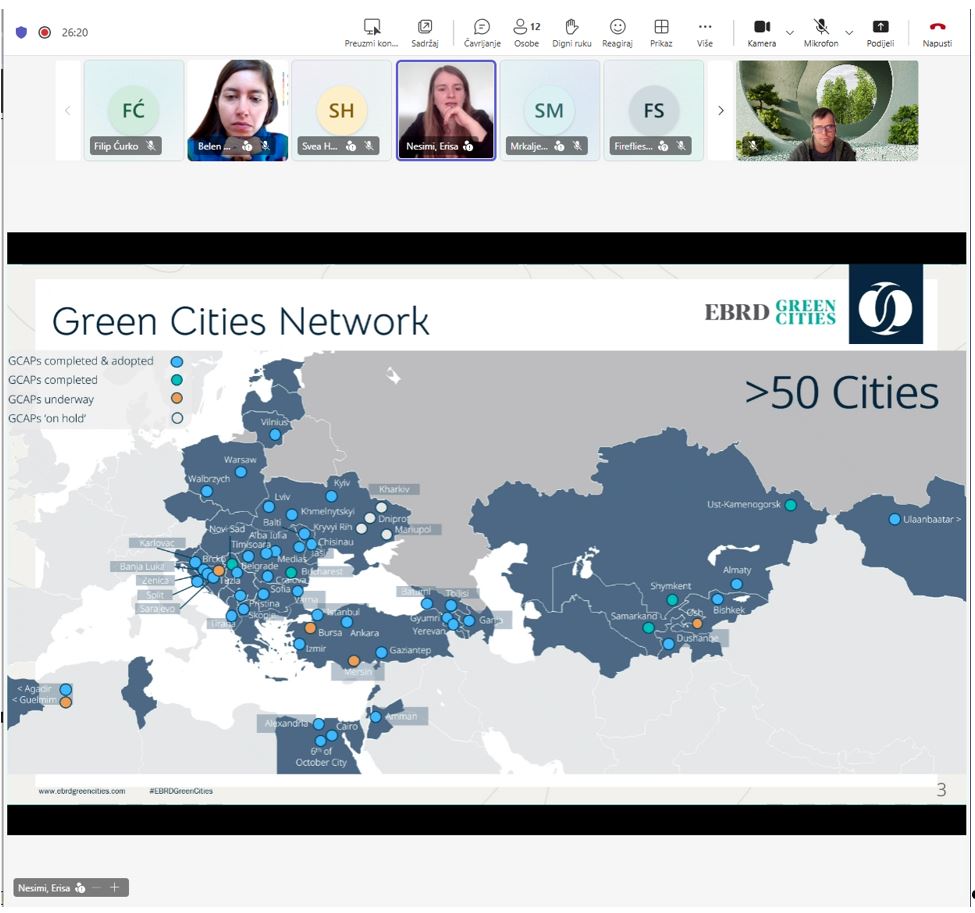Click the shield privacy icon
This screenshot has width=975, height=913.
point(21,32)
